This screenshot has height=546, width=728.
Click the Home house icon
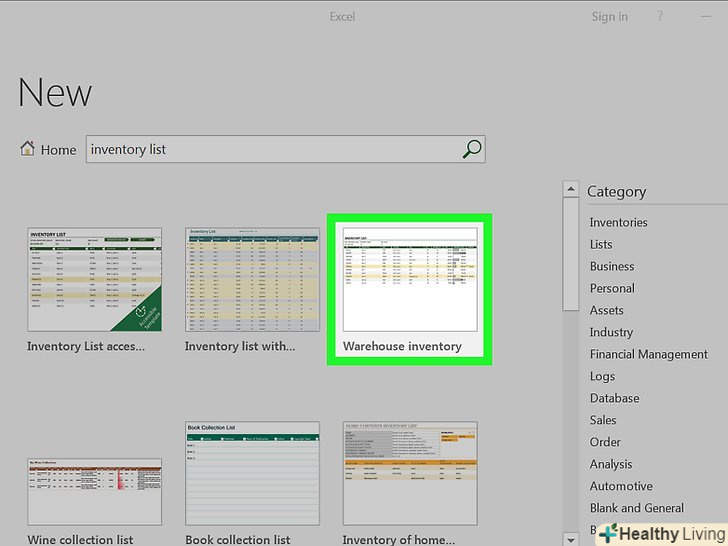pyautogui.click(x=27, y=149)
